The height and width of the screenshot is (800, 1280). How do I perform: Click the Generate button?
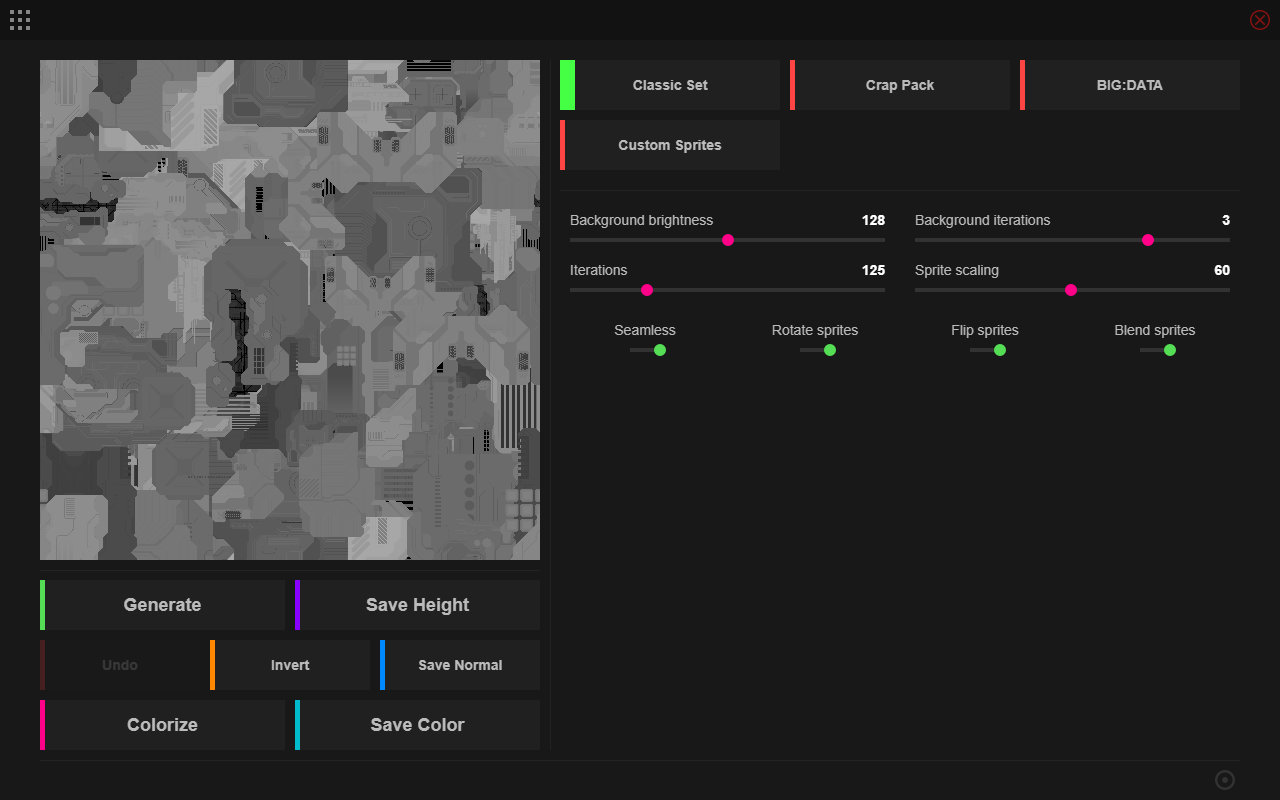click(163, 605)
